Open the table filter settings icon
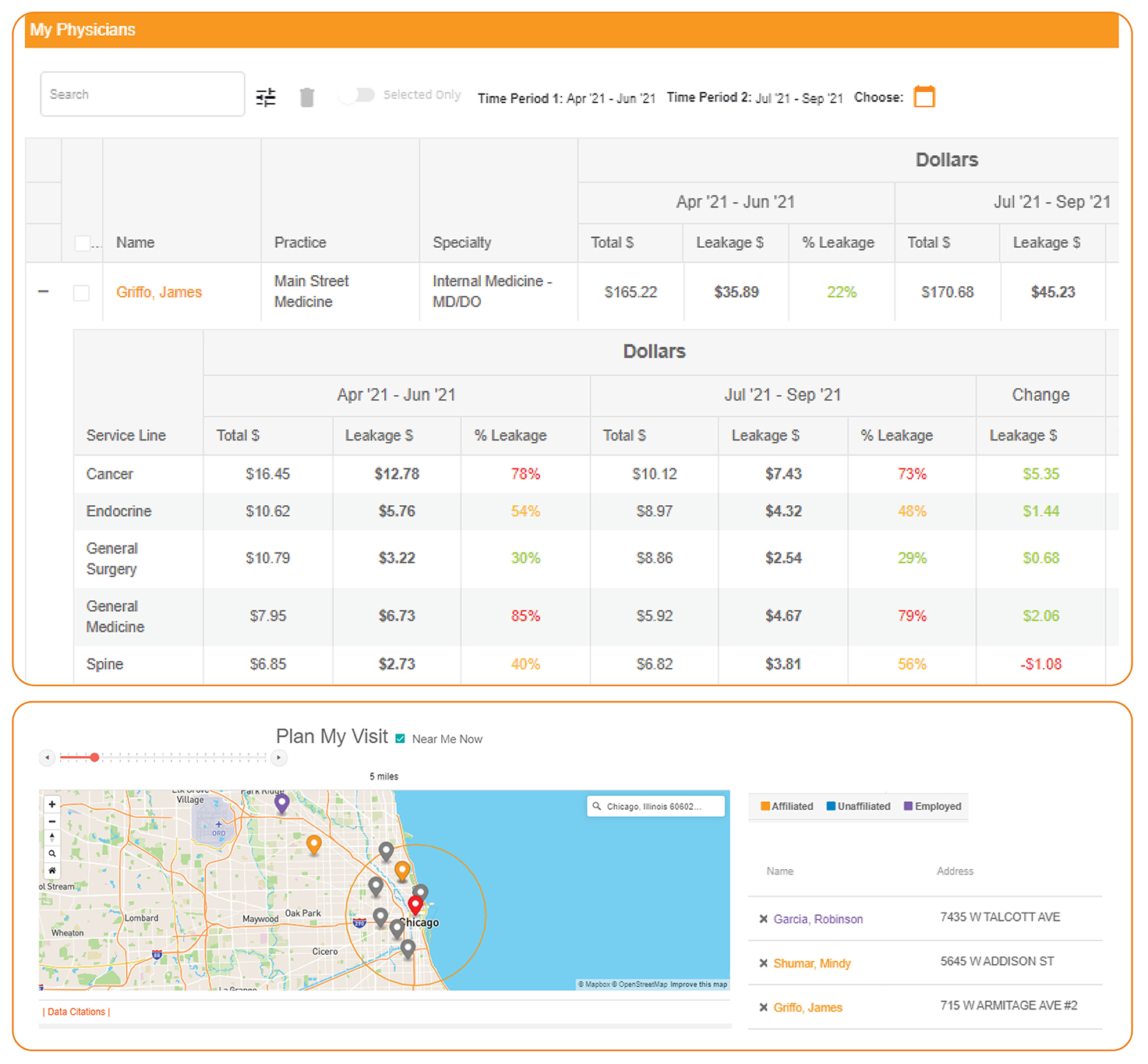1148x1064 pixels. coord(266,97)
